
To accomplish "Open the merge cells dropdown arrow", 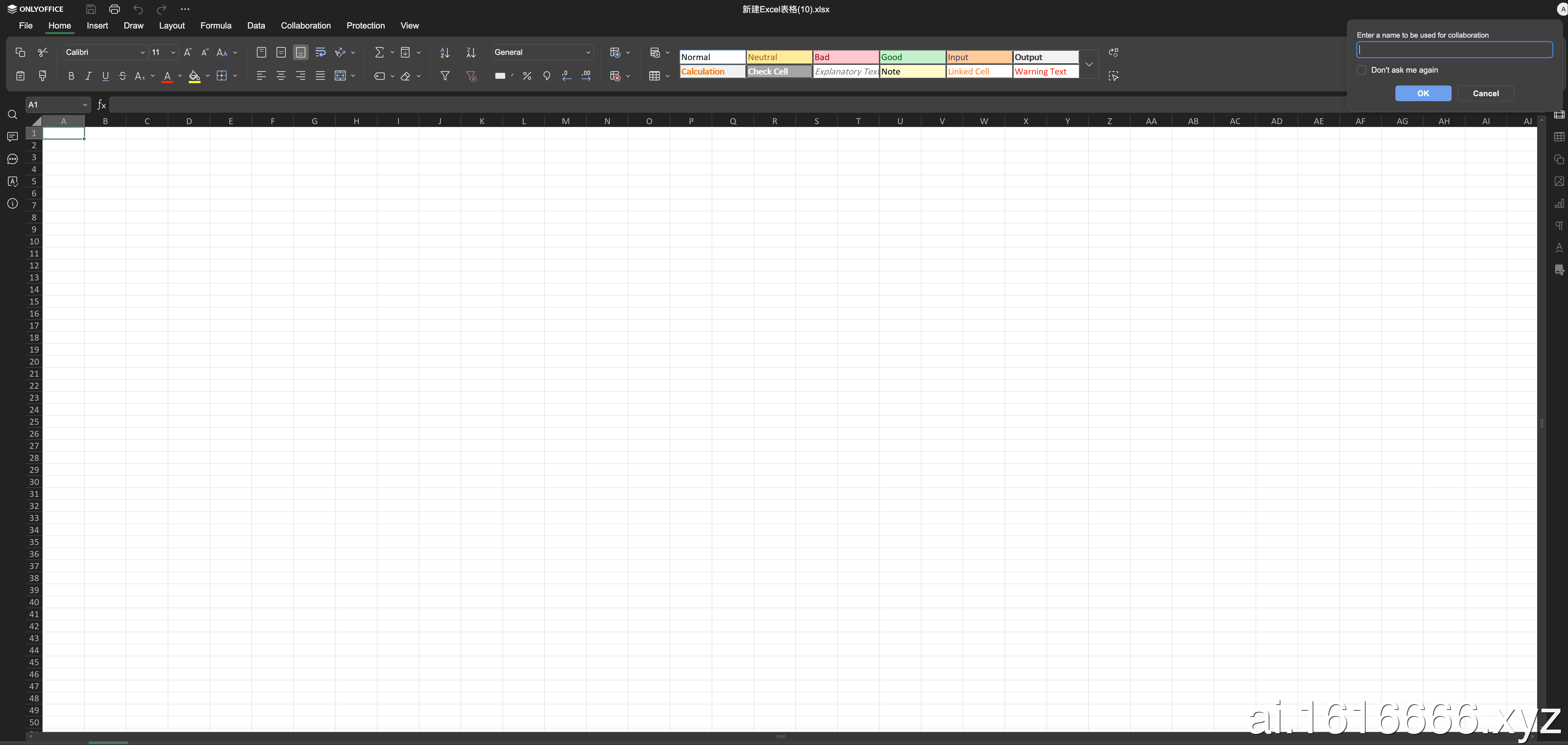I will [x=353, y=76].
